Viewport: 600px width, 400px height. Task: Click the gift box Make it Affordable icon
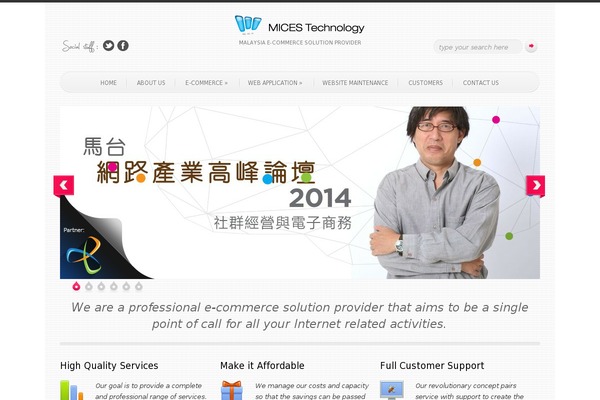tap(232, 390)
